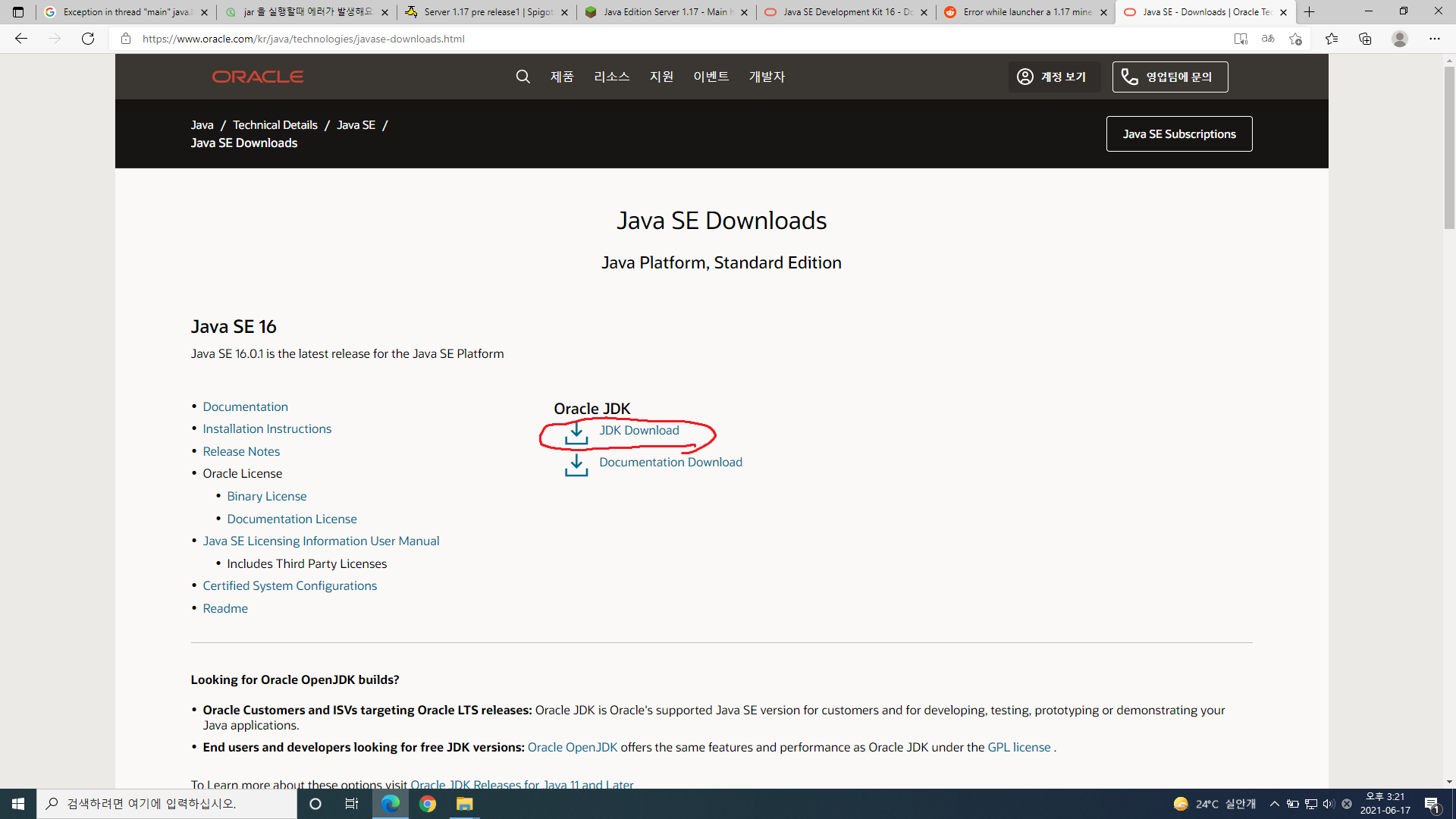Open the Edge settings ellipsis menu
The height and width of the screenshot is (819, 1456).
1435,39
